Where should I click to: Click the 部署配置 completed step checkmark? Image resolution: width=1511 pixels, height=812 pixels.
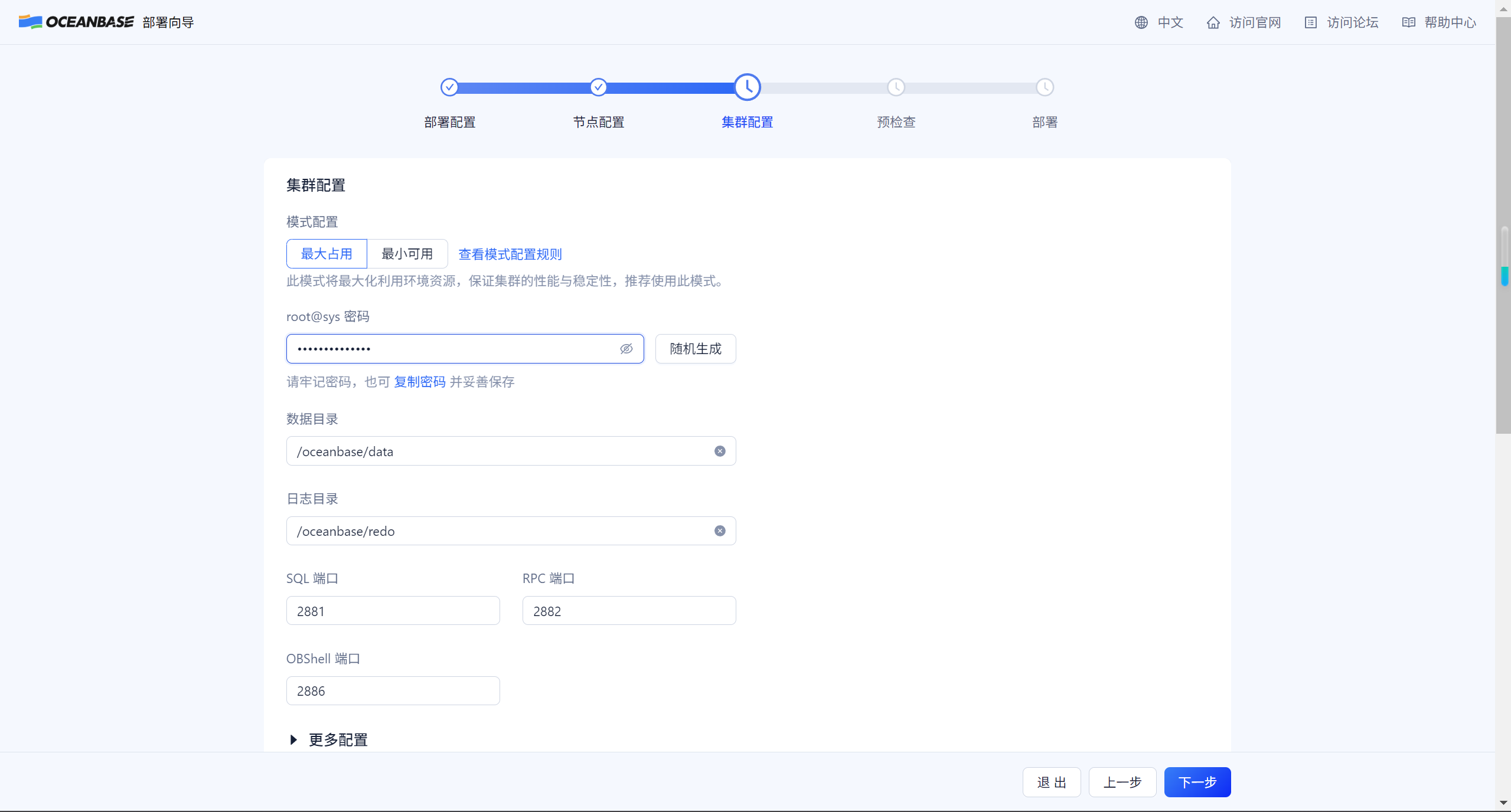pyautogui.click(x=449, y=87)
